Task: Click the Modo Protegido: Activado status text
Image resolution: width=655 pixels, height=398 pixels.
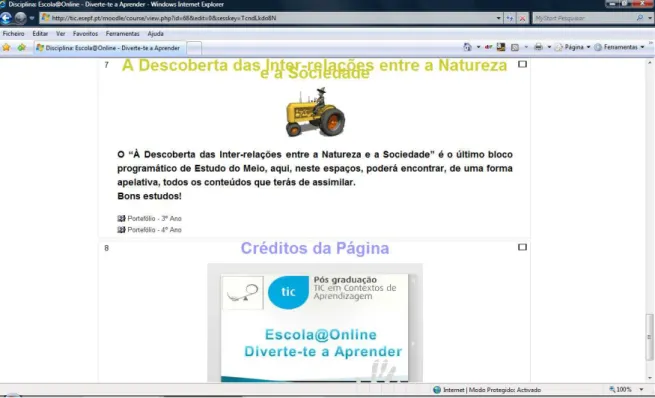Action: point(505,390)
